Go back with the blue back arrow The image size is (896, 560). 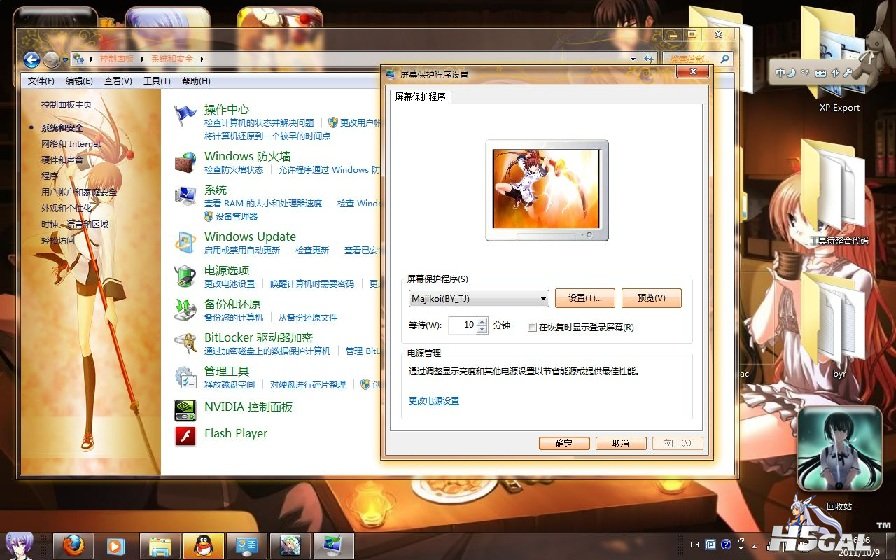tap(31, 59)
